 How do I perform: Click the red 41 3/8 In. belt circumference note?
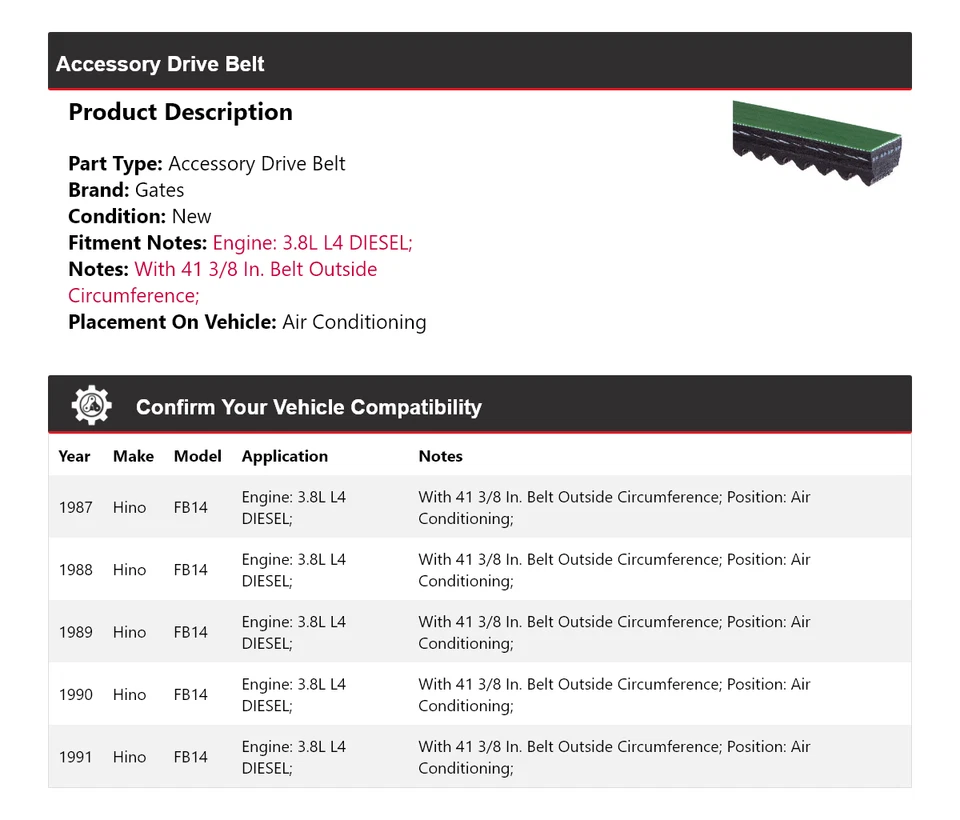click(255, 270)
